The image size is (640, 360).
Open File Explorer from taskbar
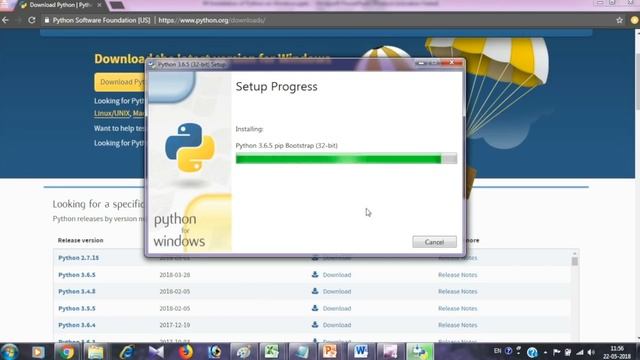click(96, 352)
